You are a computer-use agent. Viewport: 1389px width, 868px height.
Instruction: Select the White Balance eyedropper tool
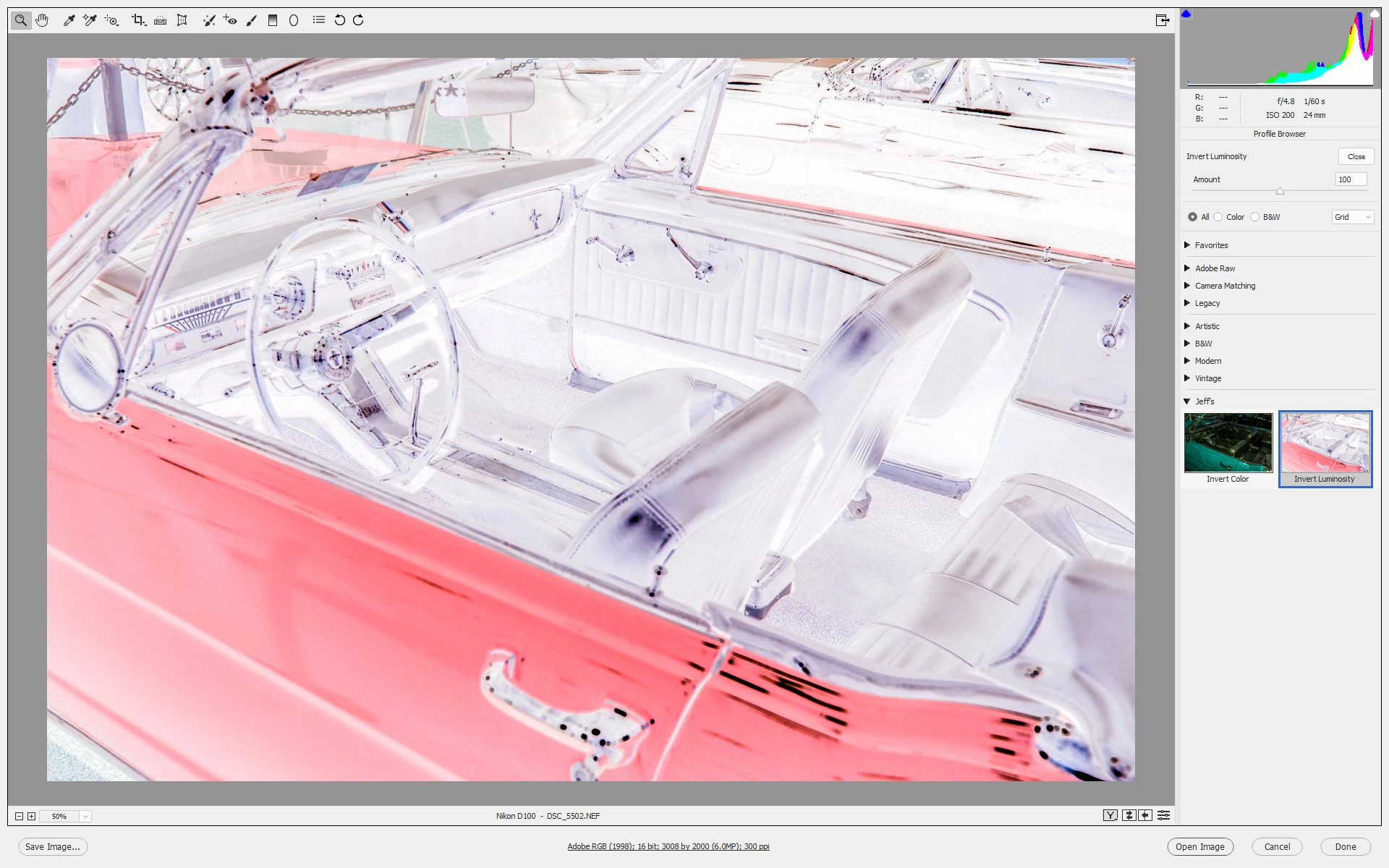pos(69,20)
